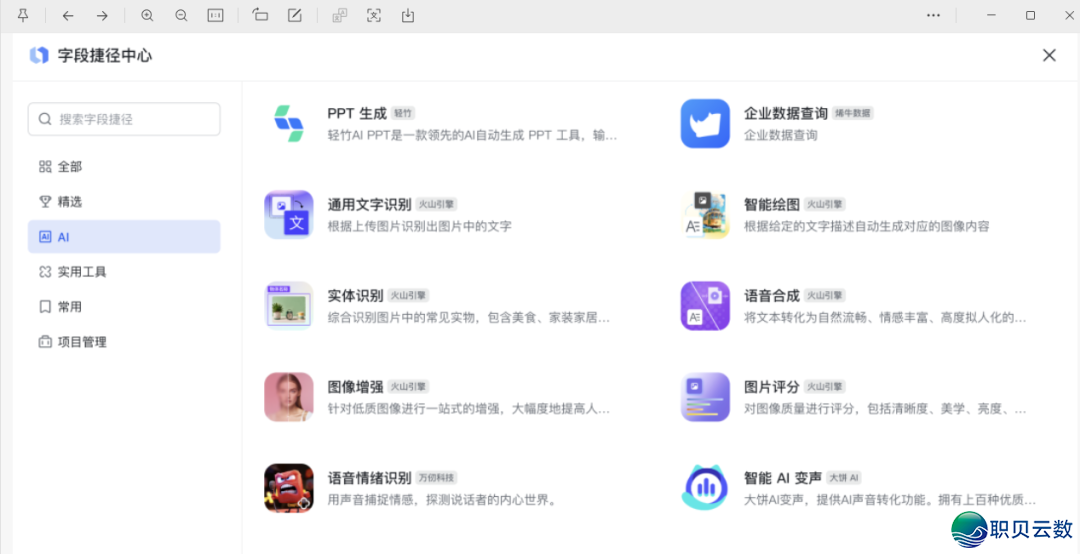Select the 全部 category
1080x554 pixels.
click(x=124, y=166)
